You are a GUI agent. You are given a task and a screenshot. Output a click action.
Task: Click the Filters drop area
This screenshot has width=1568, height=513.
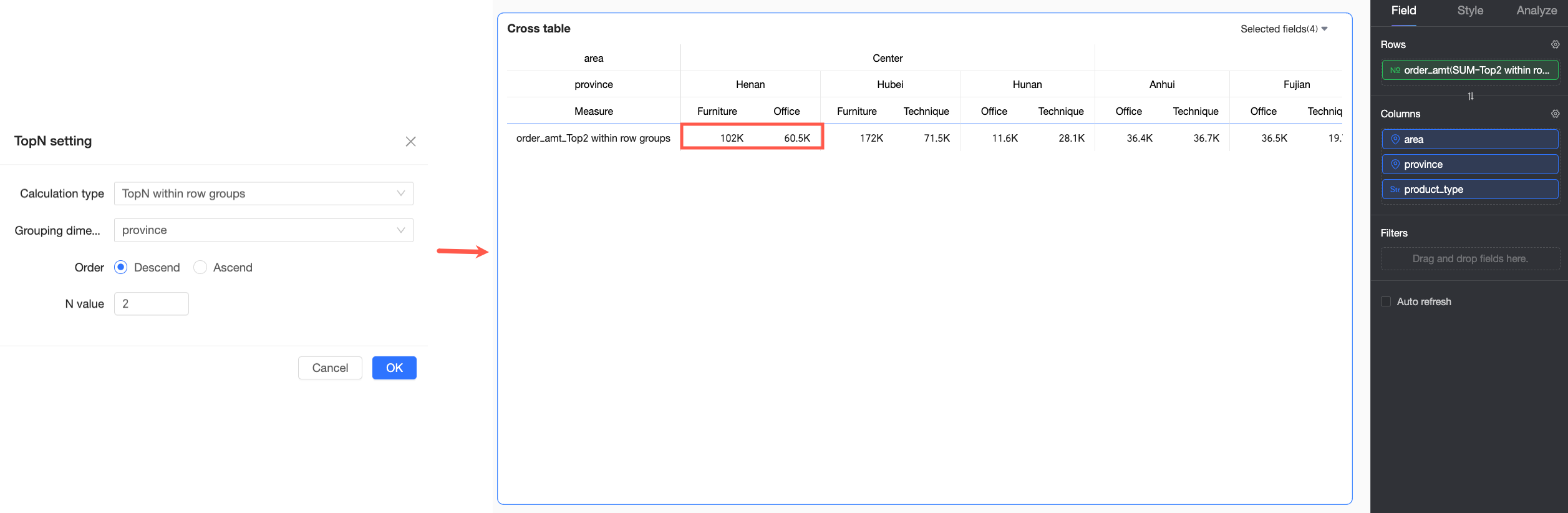point(1470,258)
